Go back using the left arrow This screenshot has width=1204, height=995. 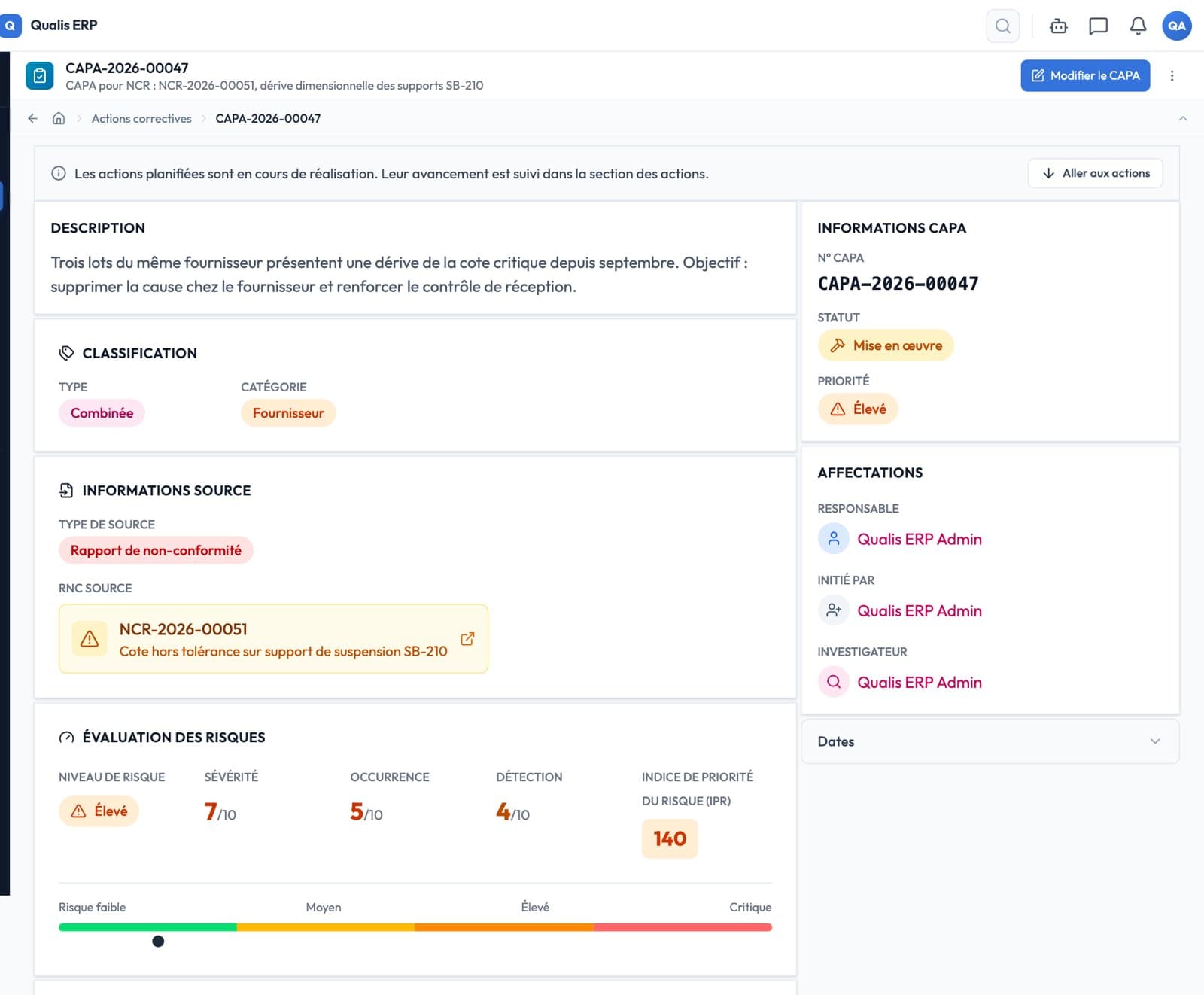[x=32, y=118]
